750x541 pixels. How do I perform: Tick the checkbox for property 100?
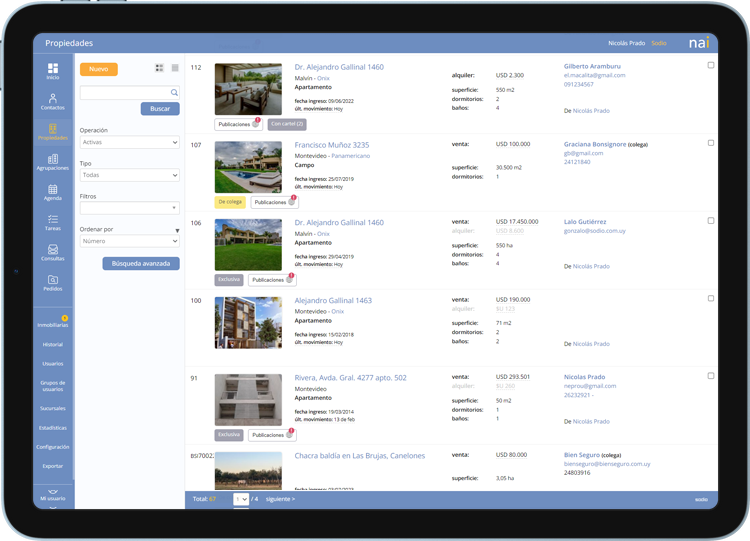pyautogui.click(x=711, y=298)
